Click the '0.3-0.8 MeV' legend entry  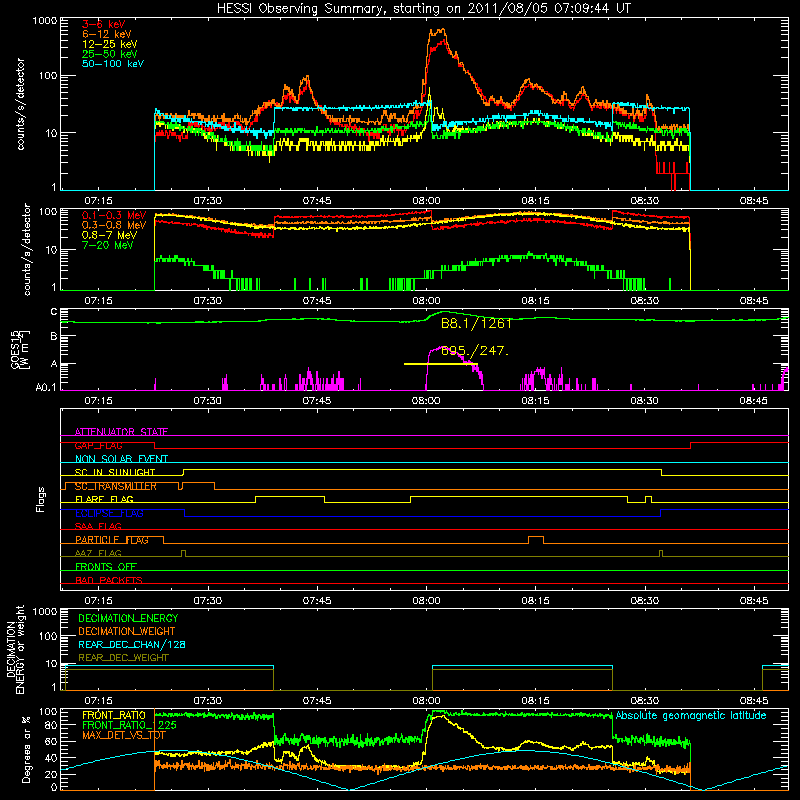[114, 226]
